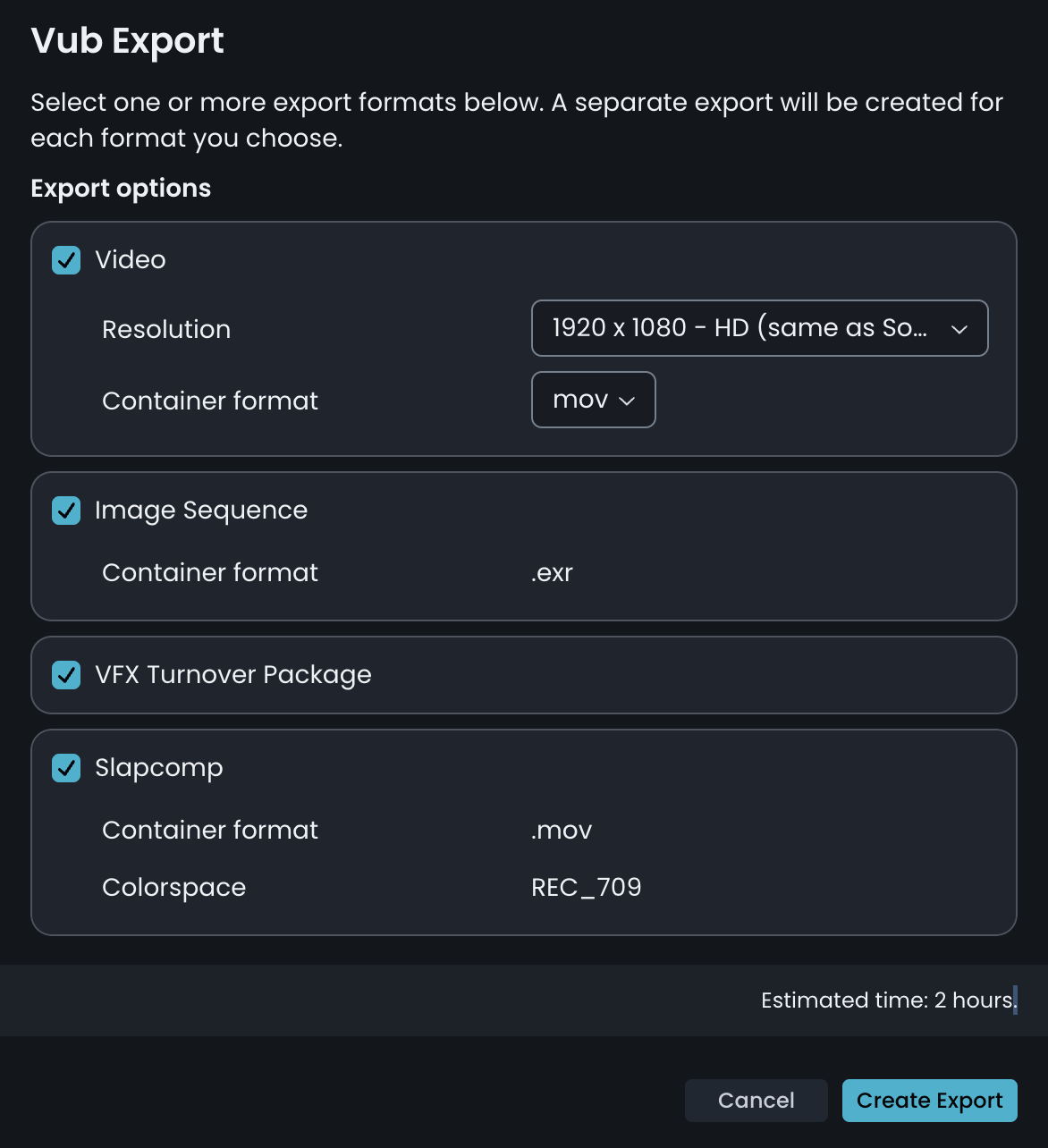
Task: Click the VFX Turnover Package label
Action: point(233,675)
